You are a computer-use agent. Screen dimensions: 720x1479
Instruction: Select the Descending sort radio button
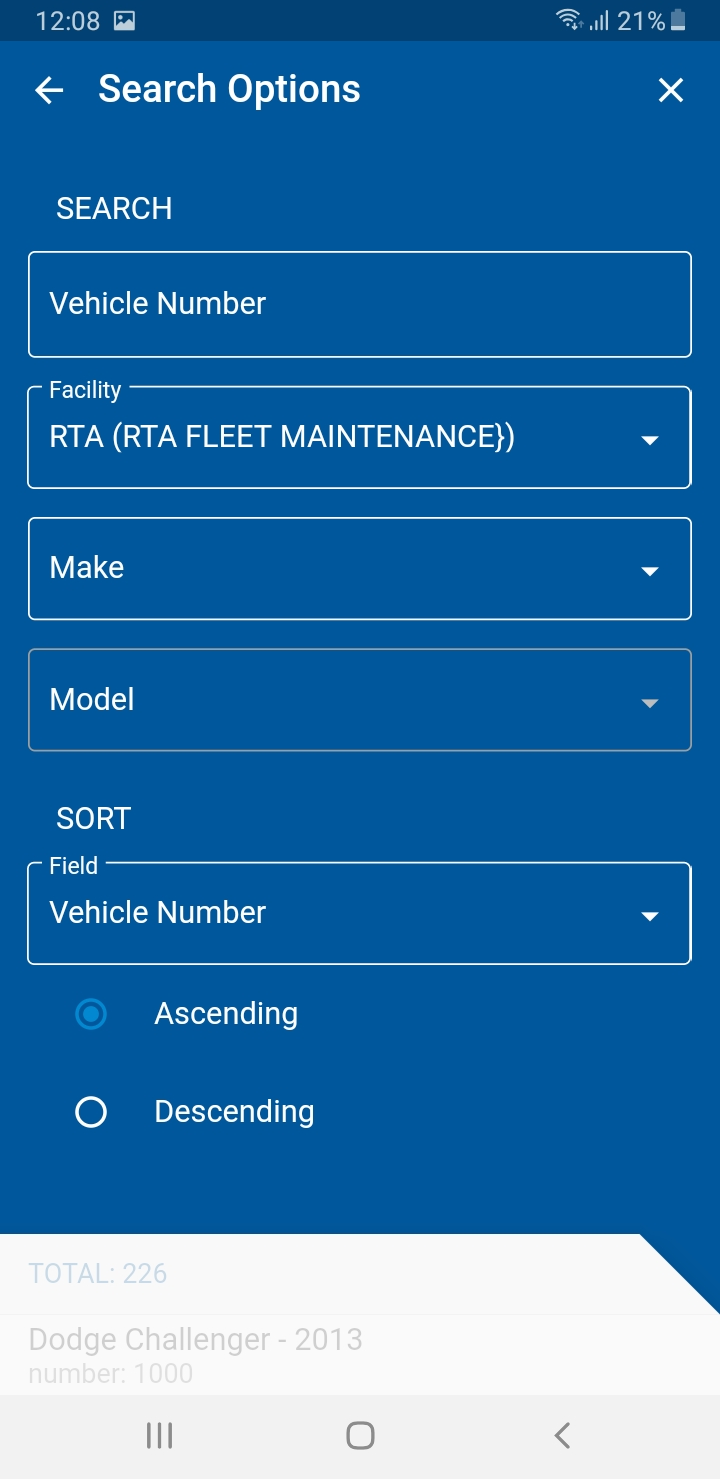91,1112
